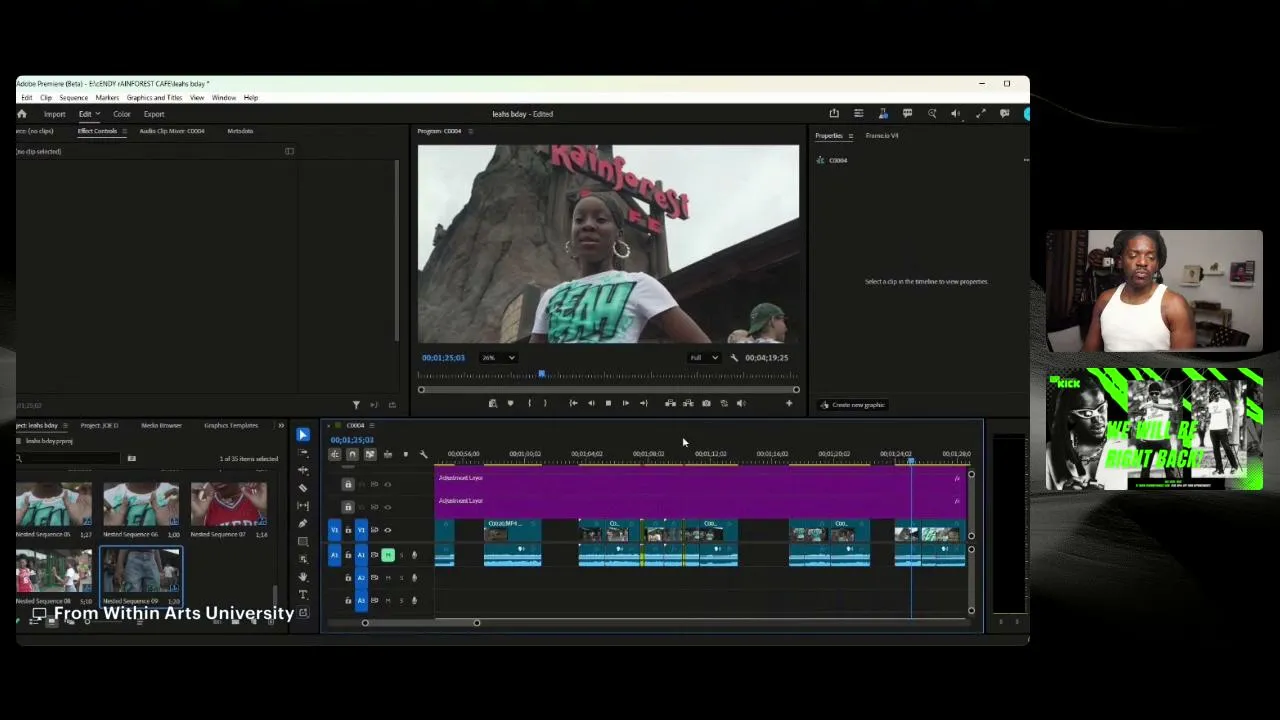
Task: Open the Window menu
Action: click(x=224, y=98)
